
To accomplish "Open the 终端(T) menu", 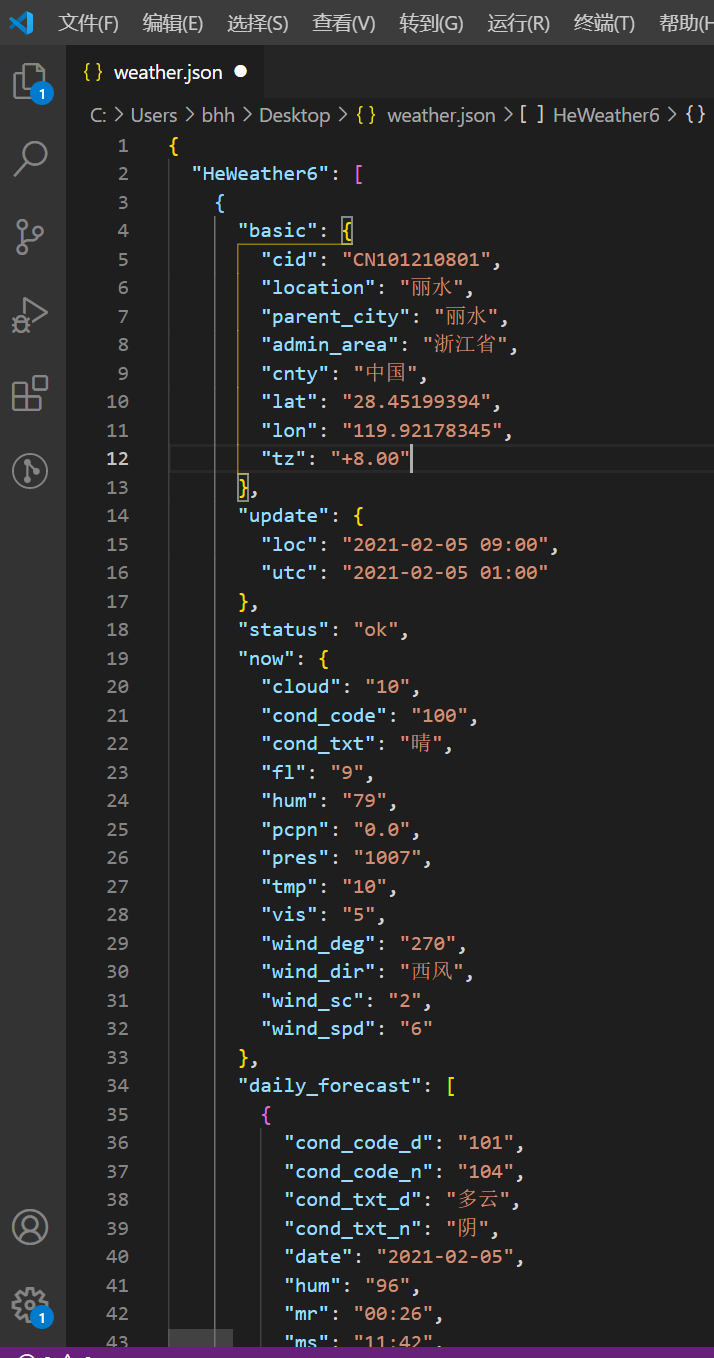I will (x=604, y=23).
